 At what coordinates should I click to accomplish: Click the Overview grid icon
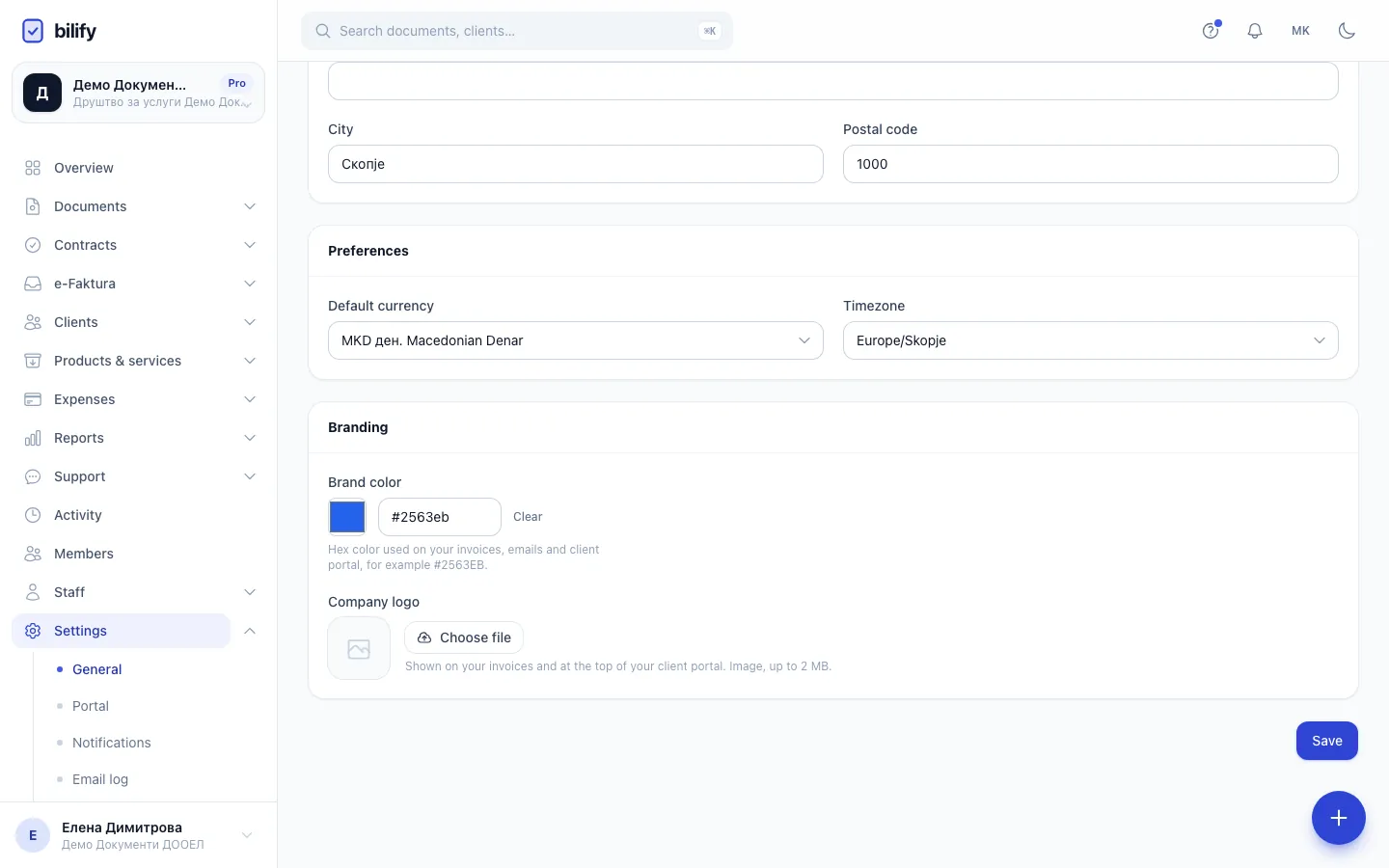tap(33, 168)
